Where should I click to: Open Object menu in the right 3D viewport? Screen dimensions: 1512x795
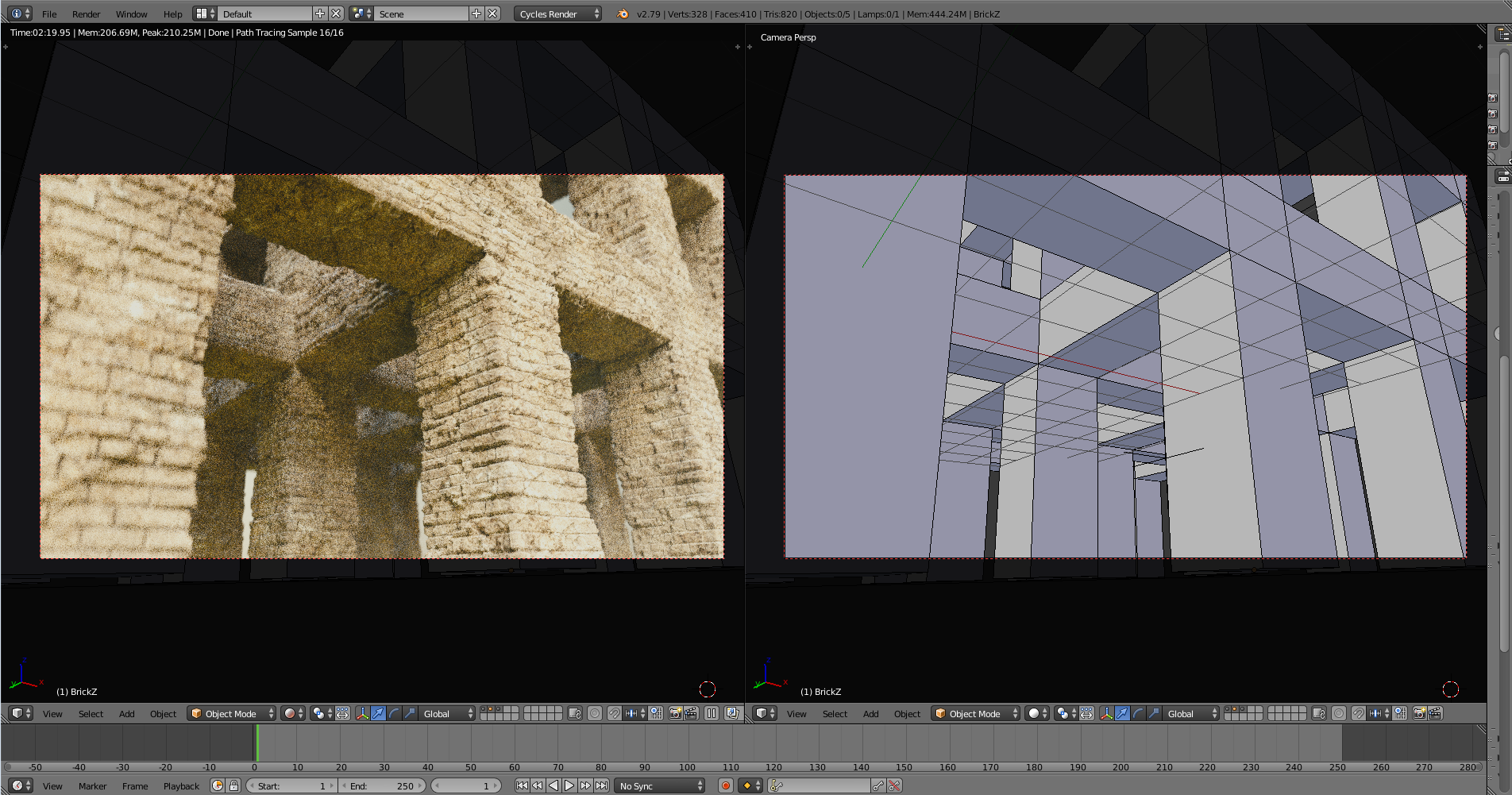click(x=907, y=714)
